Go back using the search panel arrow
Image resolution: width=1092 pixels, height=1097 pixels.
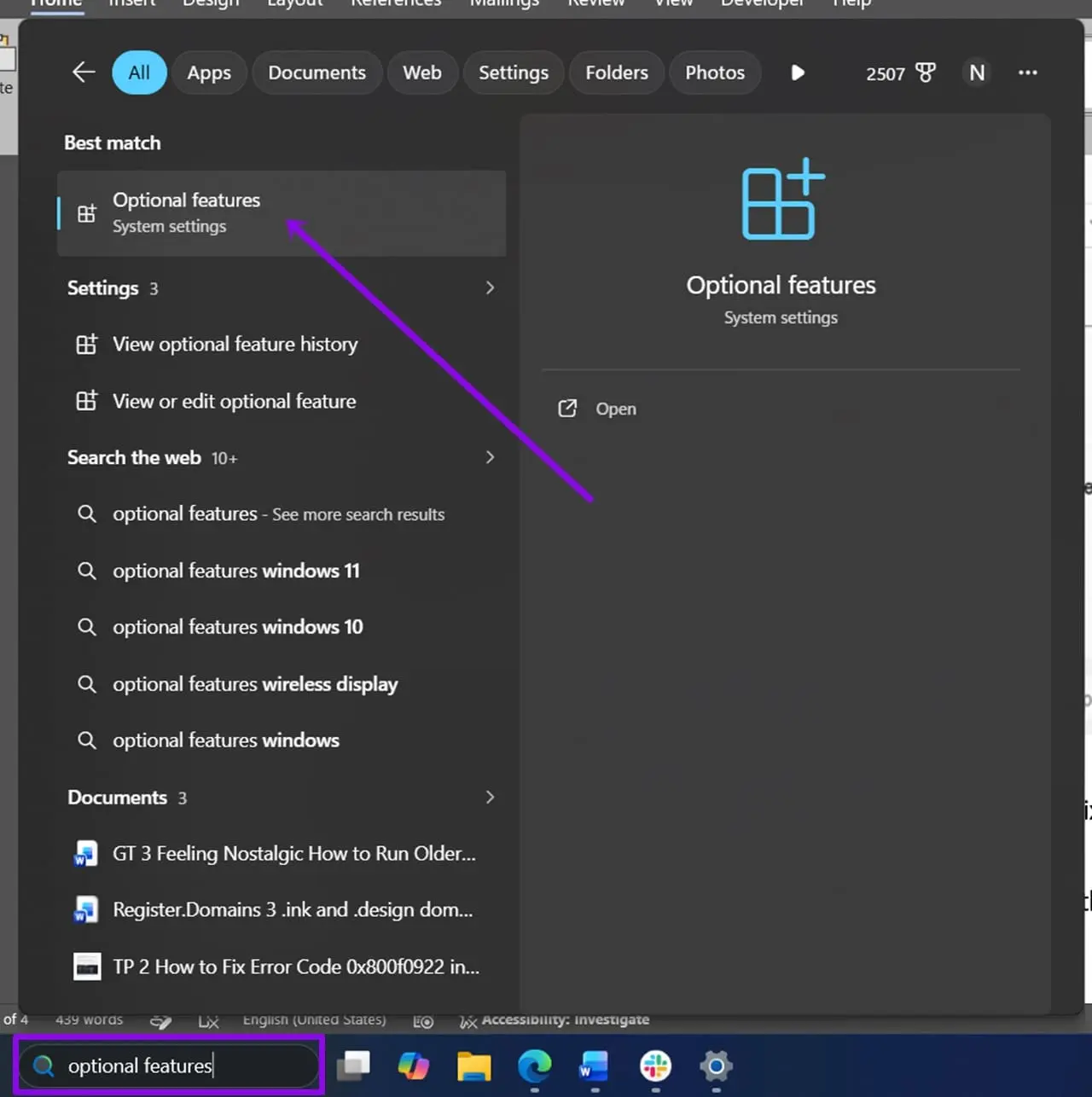(x=84, y=73)
